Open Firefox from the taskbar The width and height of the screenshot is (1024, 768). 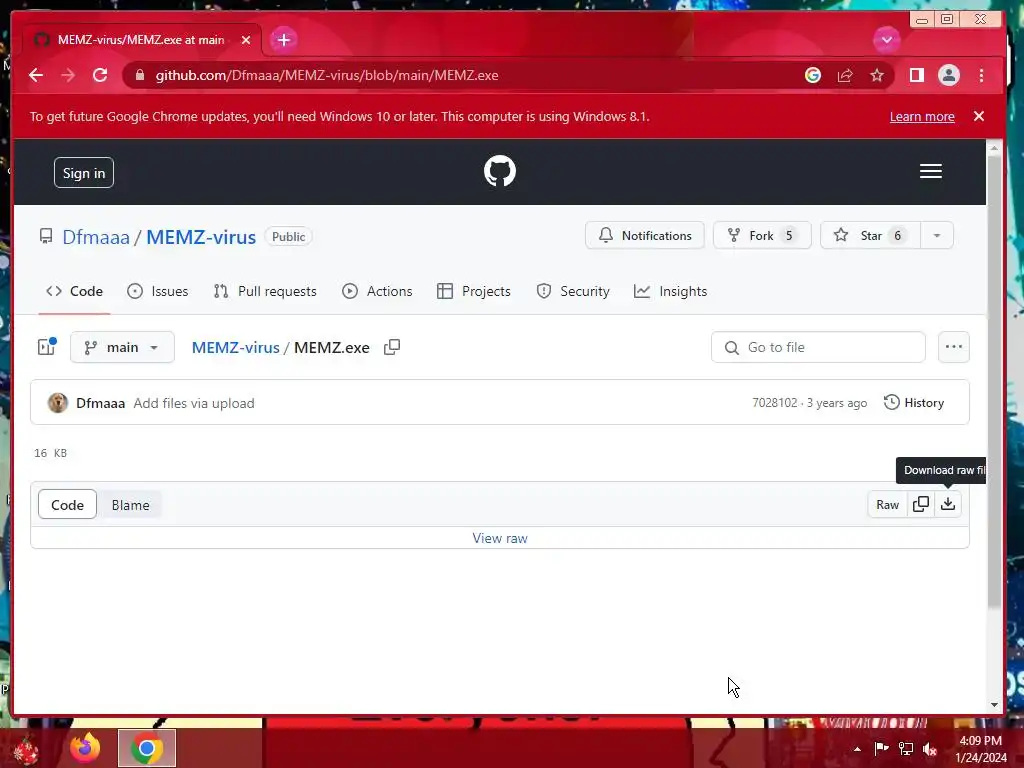pyautogui.click(x=85, y=748)
